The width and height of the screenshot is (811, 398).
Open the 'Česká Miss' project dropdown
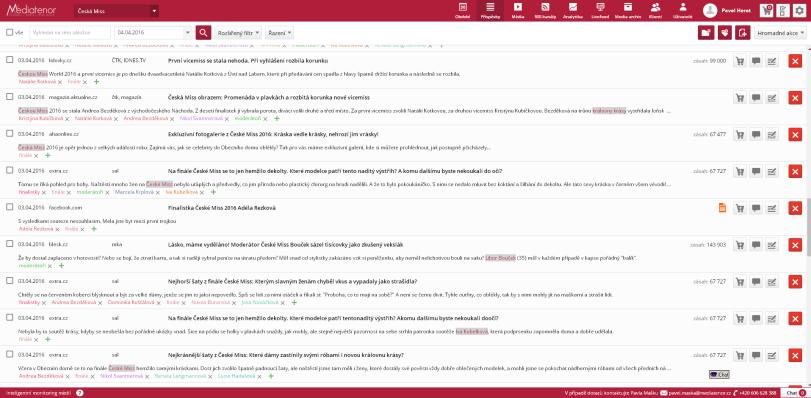[x=116, y=11]
